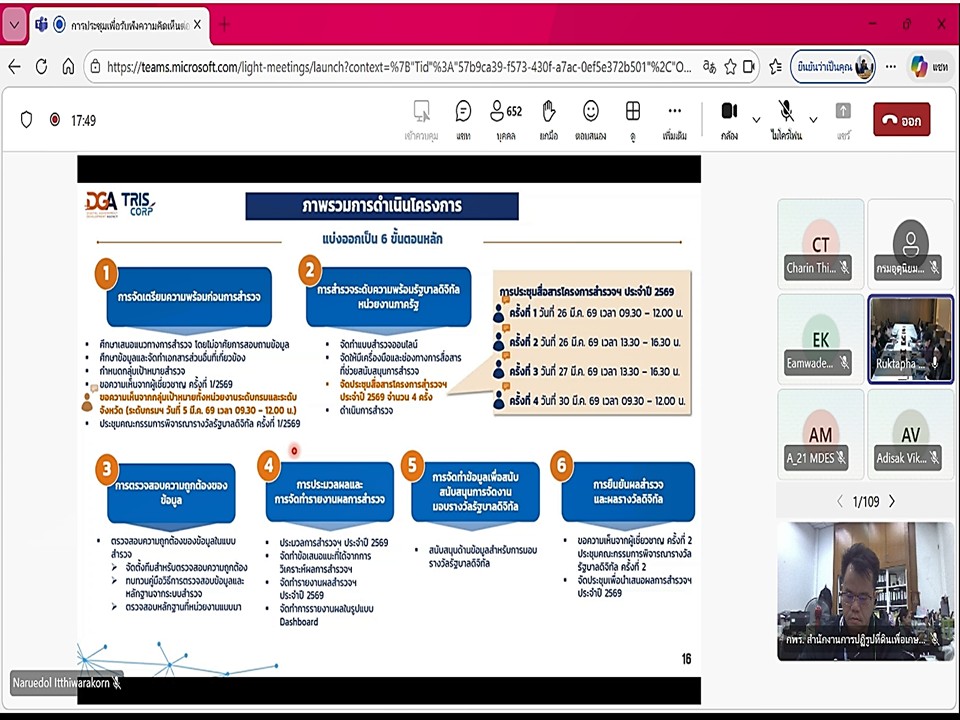Show the participants list with 652 people
This screenshot has width=960, height=720.
pos(505,118)
